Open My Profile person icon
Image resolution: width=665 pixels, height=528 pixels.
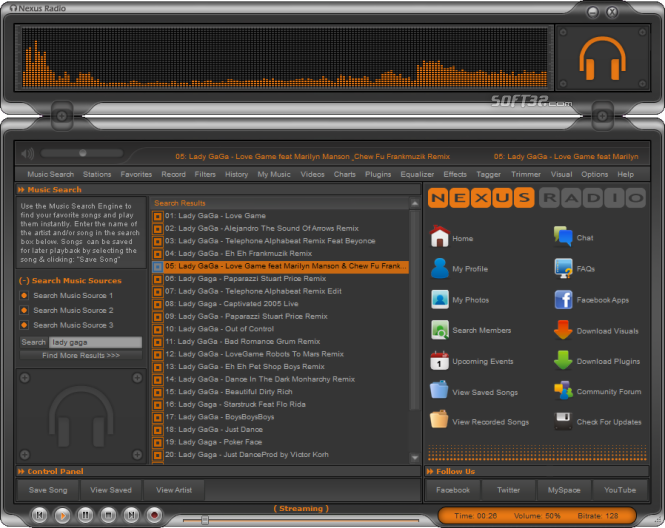click(x=439, y=268)
